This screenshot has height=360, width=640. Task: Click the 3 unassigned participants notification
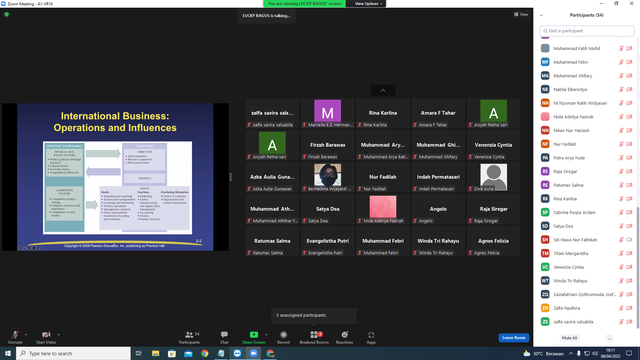313,316
